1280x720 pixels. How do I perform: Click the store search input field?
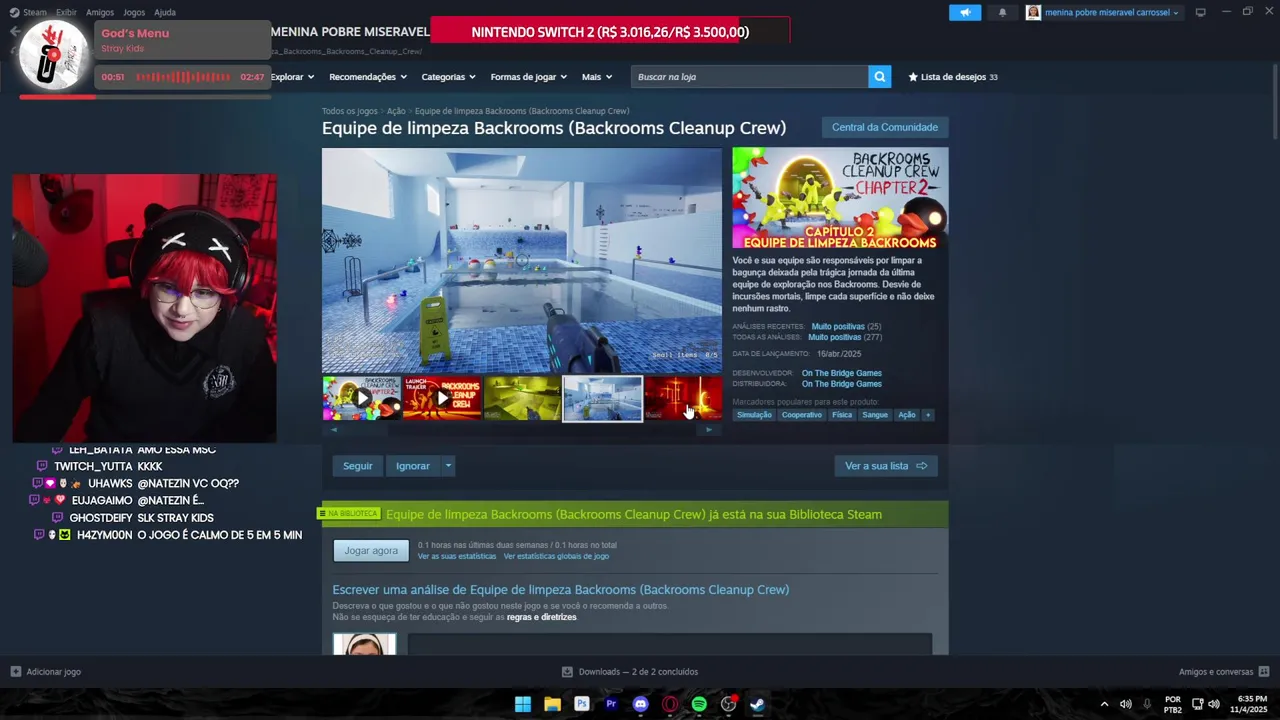point(750,77)
